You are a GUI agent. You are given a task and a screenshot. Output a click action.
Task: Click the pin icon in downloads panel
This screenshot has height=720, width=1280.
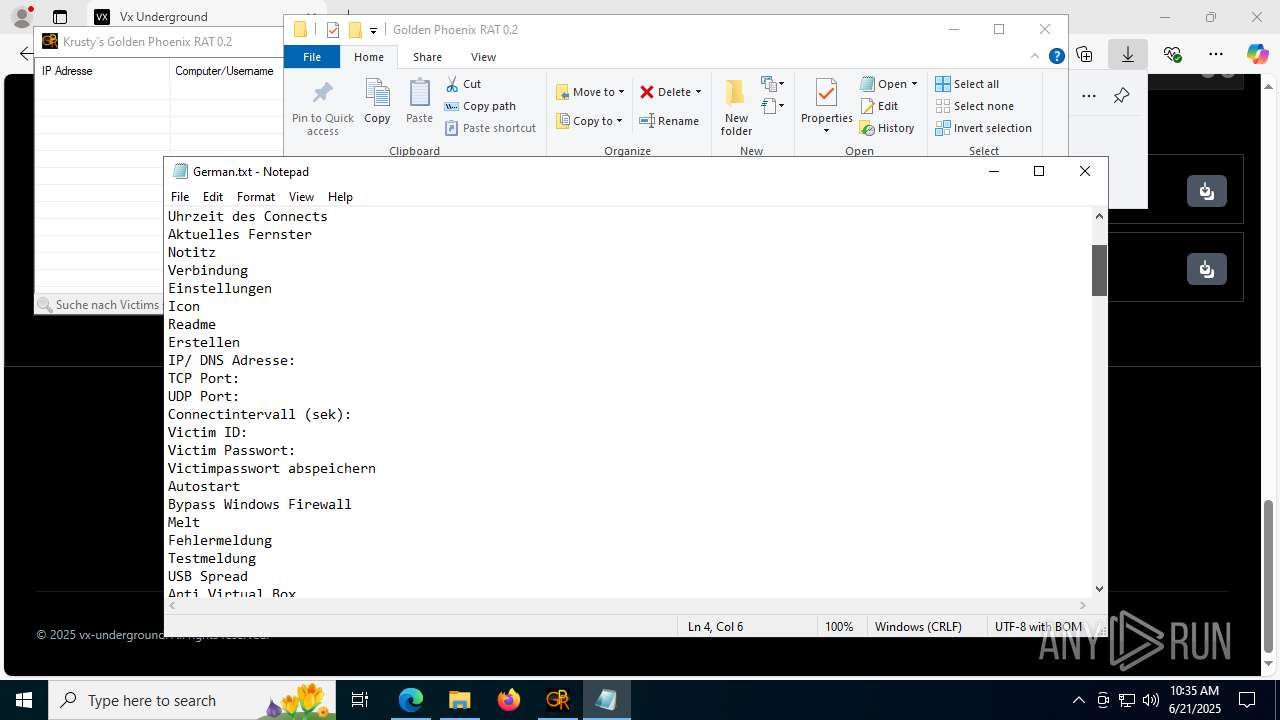click(x=1121, y=96)
